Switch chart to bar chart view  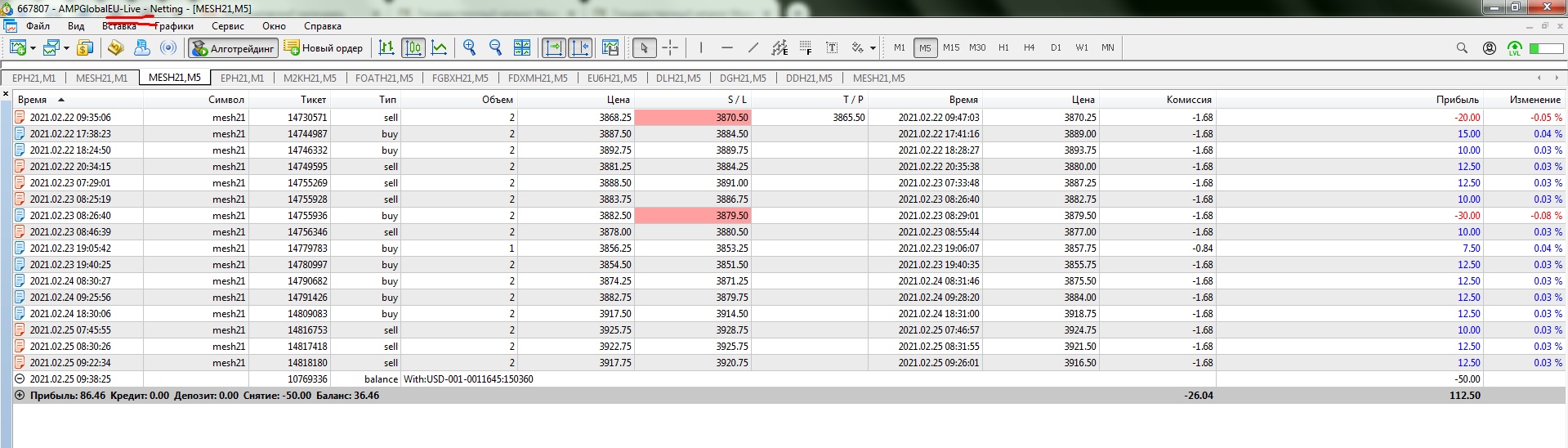coord(386,48)
